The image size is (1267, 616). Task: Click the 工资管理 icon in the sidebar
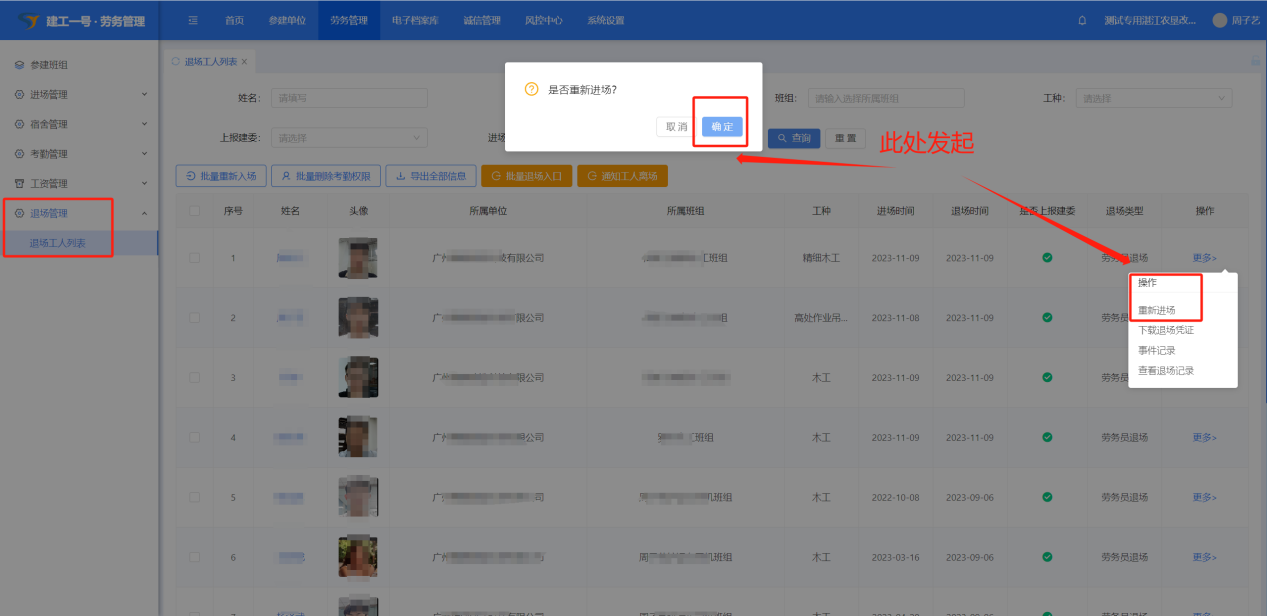(19, 184)
